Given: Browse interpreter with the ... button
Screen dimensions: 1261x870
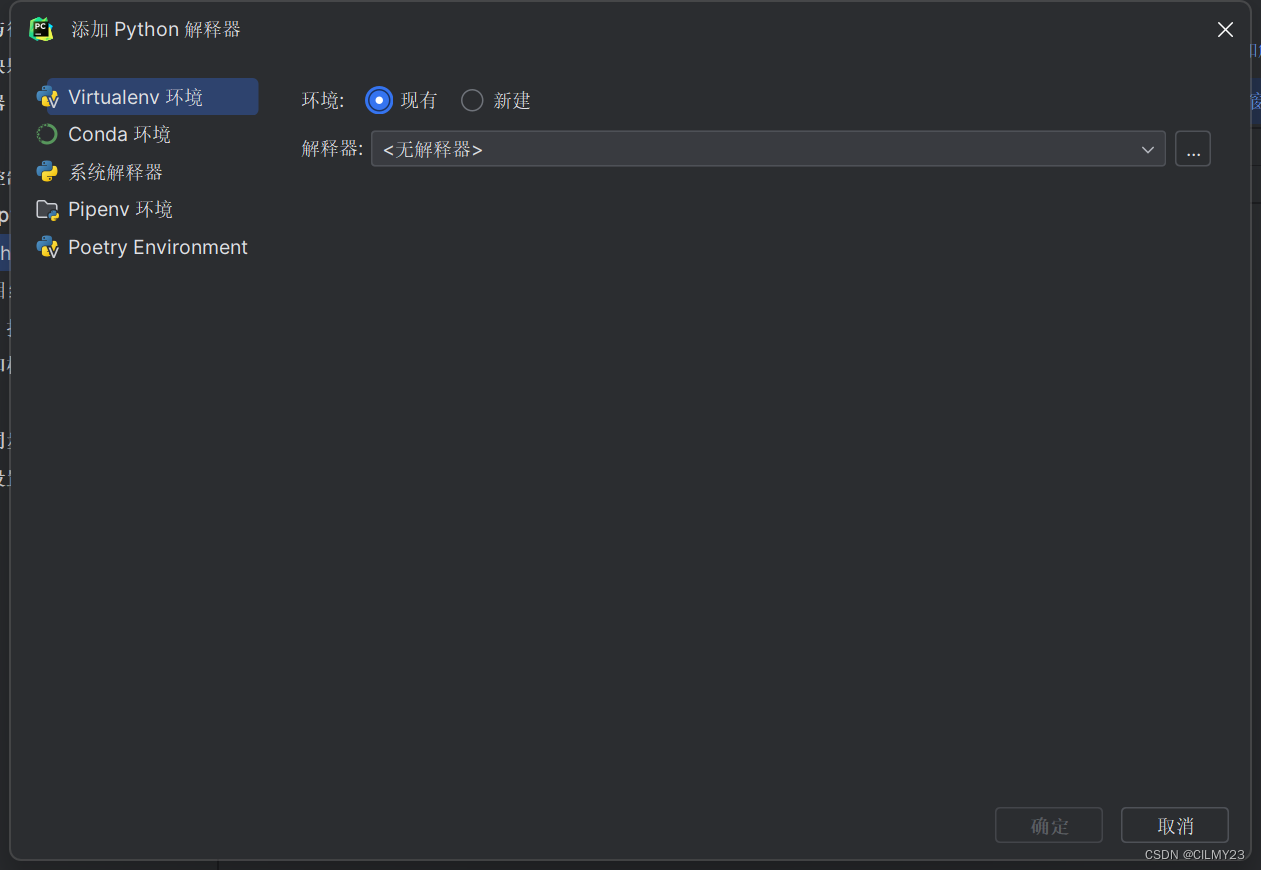Looking at the screenshot, I should (1193, 149).
